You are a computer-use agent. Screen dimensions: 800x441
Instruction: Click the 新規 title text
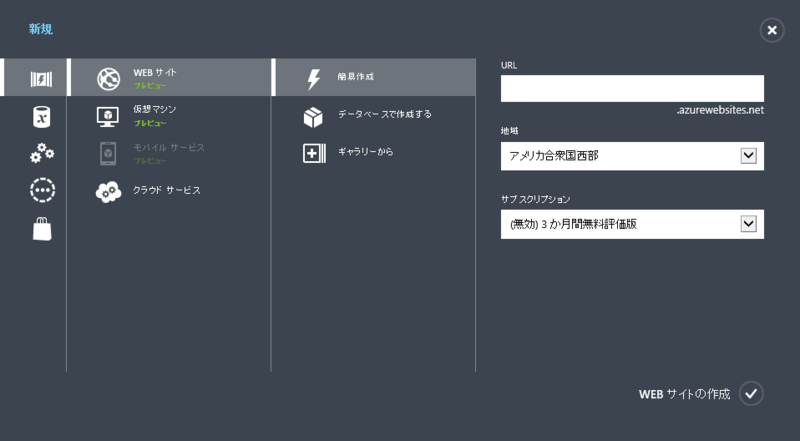pyautogui.click(x=41, y=29)
